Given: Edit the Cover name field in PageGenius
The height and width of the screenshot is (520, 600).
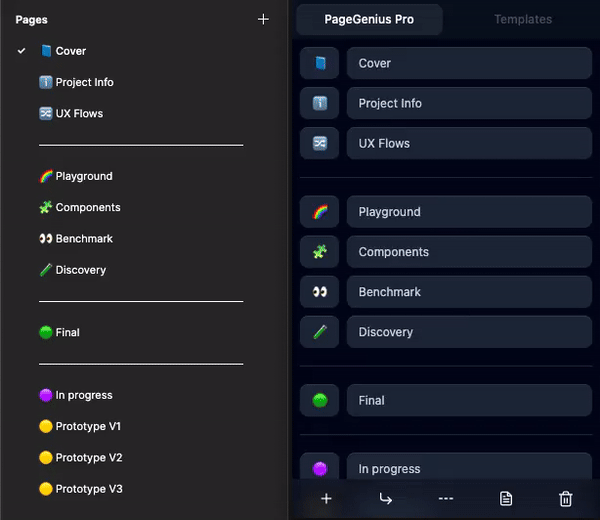Looking at the screenshot, I should [469, 63].
